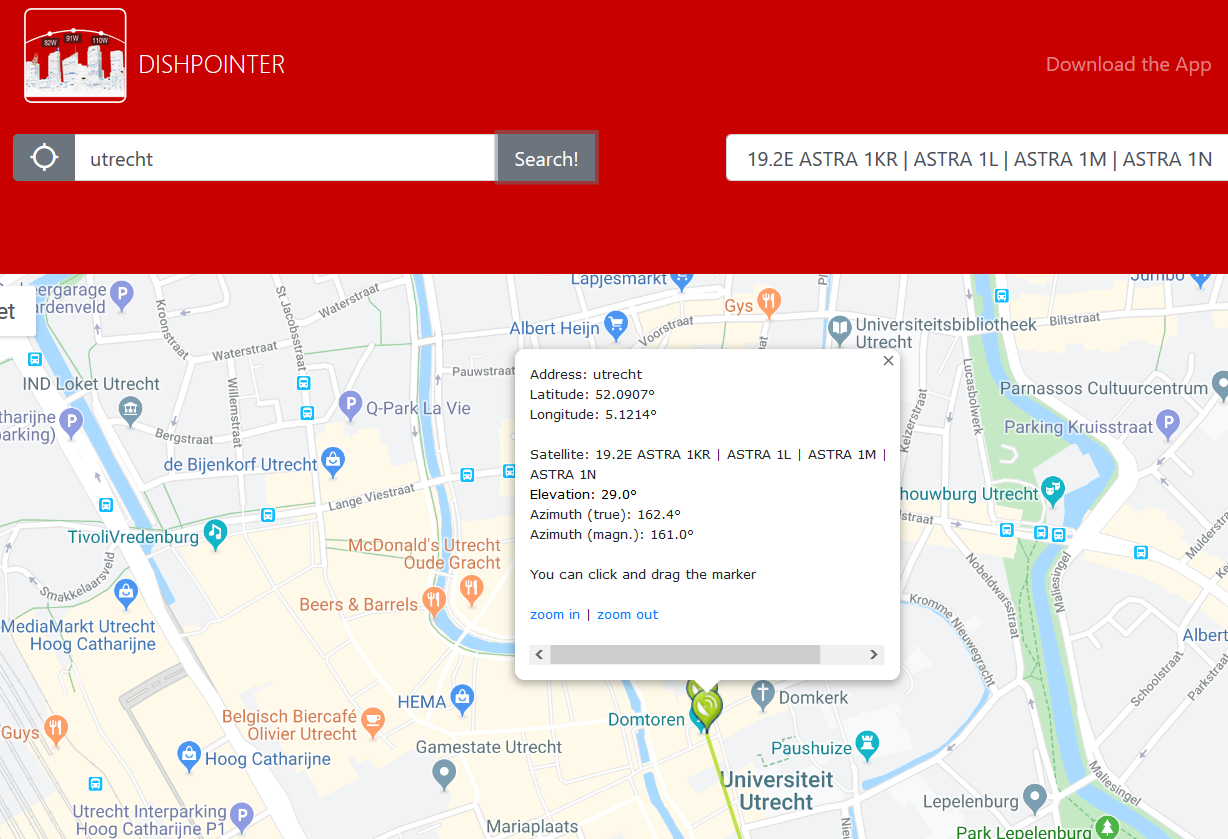Screen dimensions: 1228x839
Task: Click the 'You can click and drag the marker' text
Action: pyautogui.click(x=643, y=574)
